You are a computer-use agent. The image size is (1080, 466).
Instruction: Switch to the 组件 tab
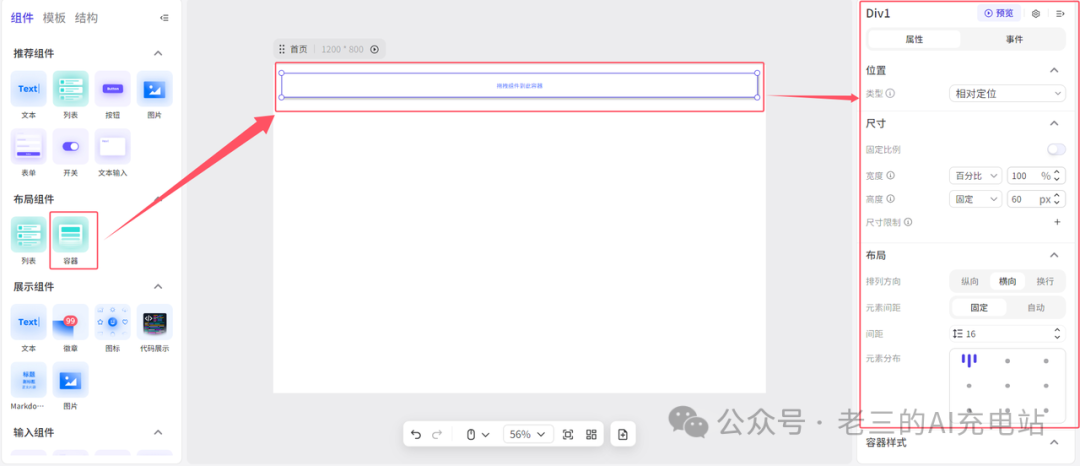[x=22, y=18]
